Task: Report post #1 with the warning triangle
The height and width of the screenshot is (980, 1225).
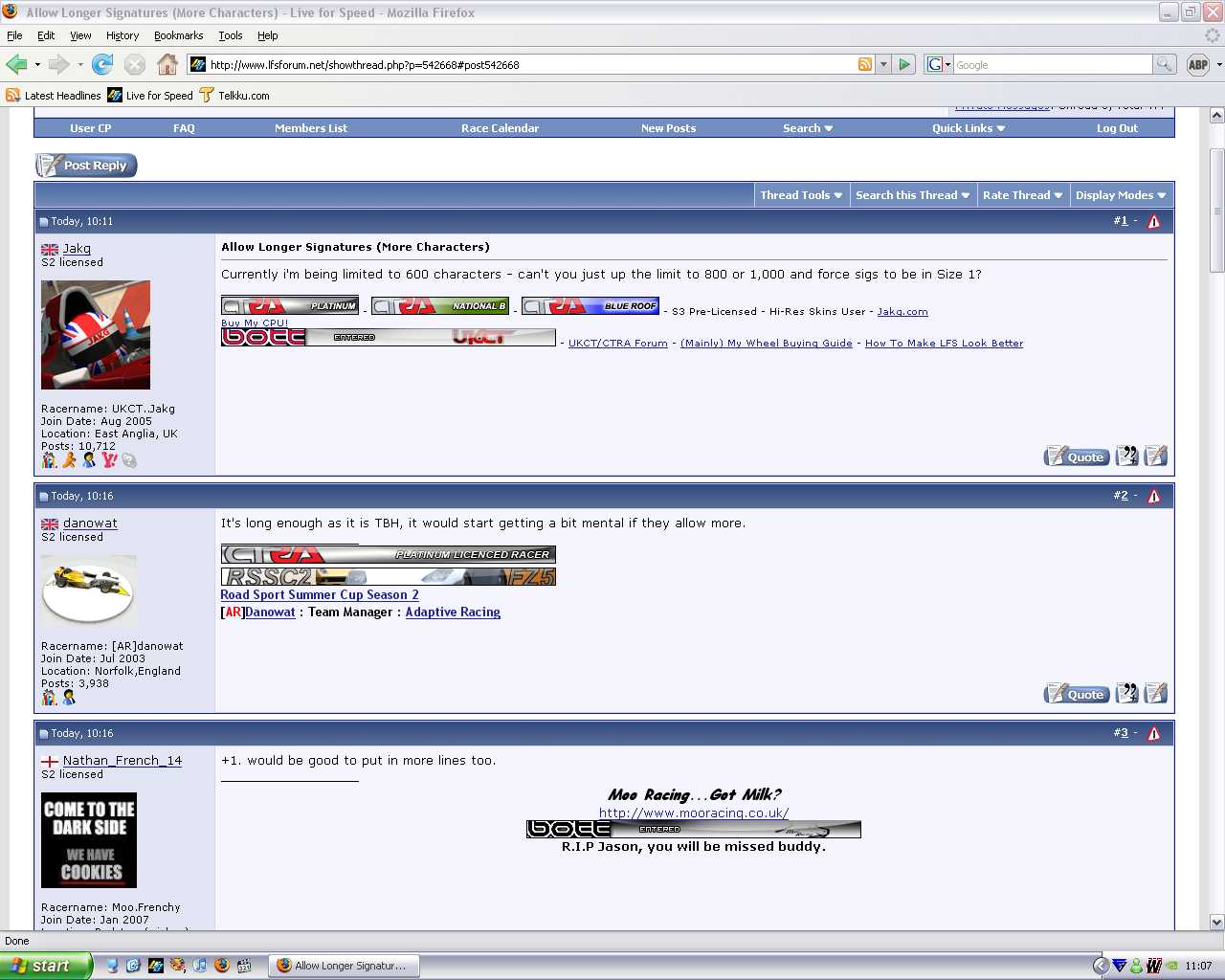Action: 1154,222
